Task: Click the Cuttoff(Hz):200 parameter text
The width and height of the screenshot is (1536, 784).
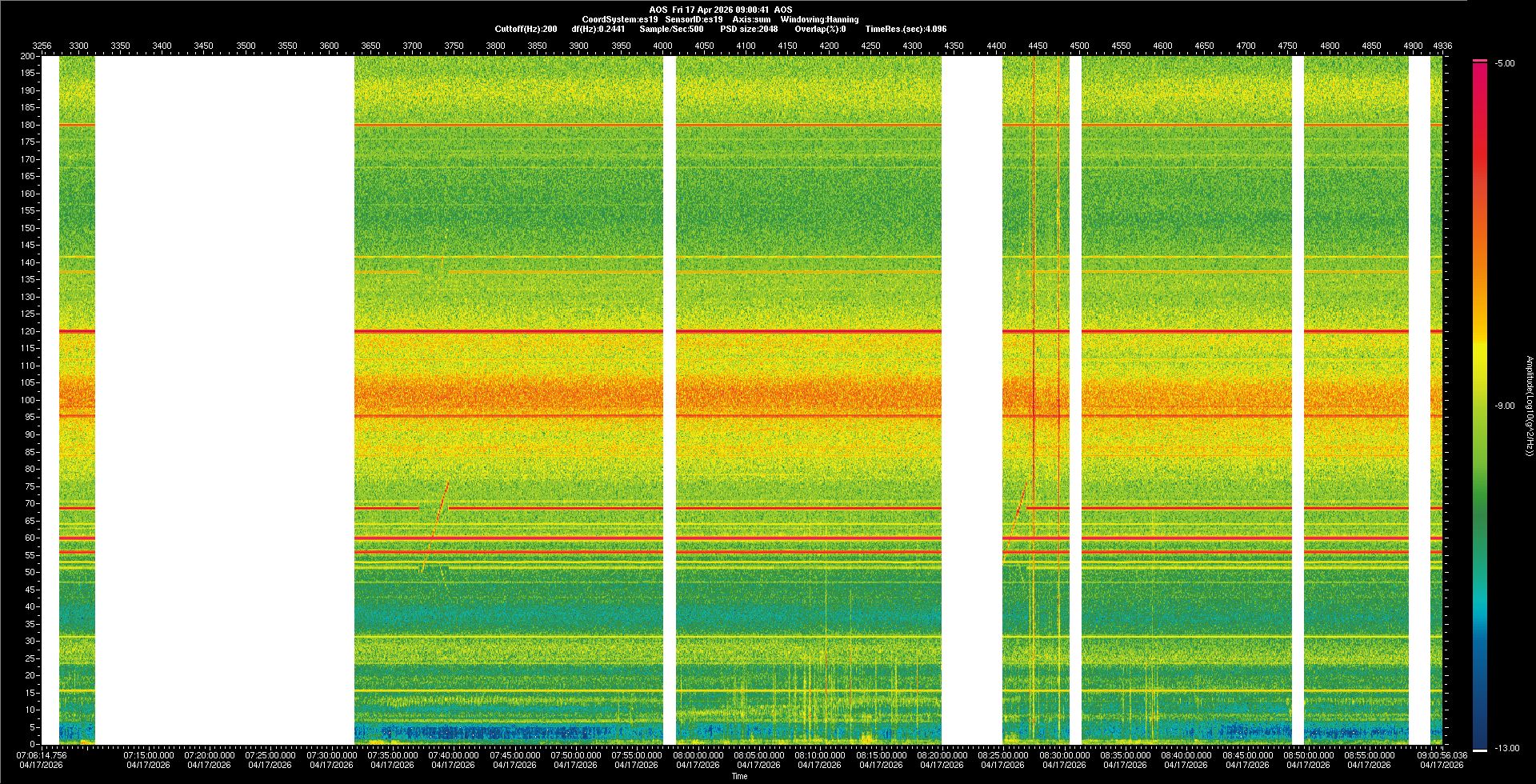Action: 526,29
